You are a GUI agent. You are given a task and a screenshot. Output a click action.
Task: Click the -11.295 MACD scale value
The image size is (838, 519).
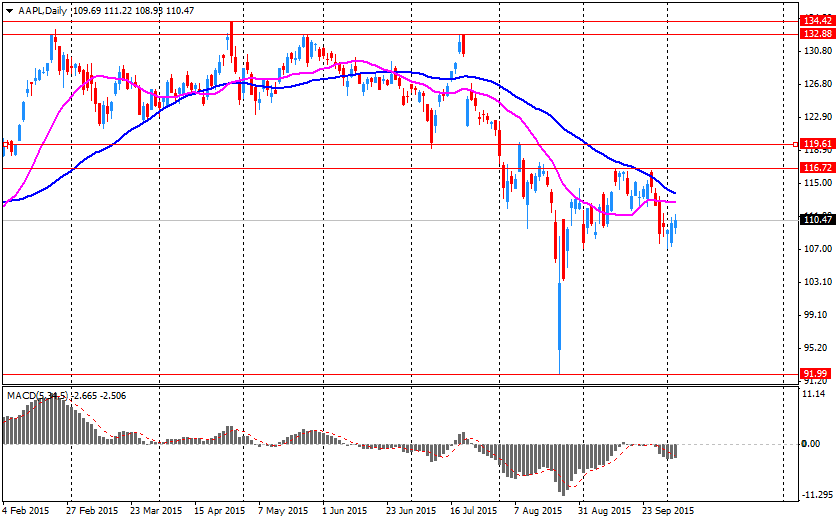(818, 494)
